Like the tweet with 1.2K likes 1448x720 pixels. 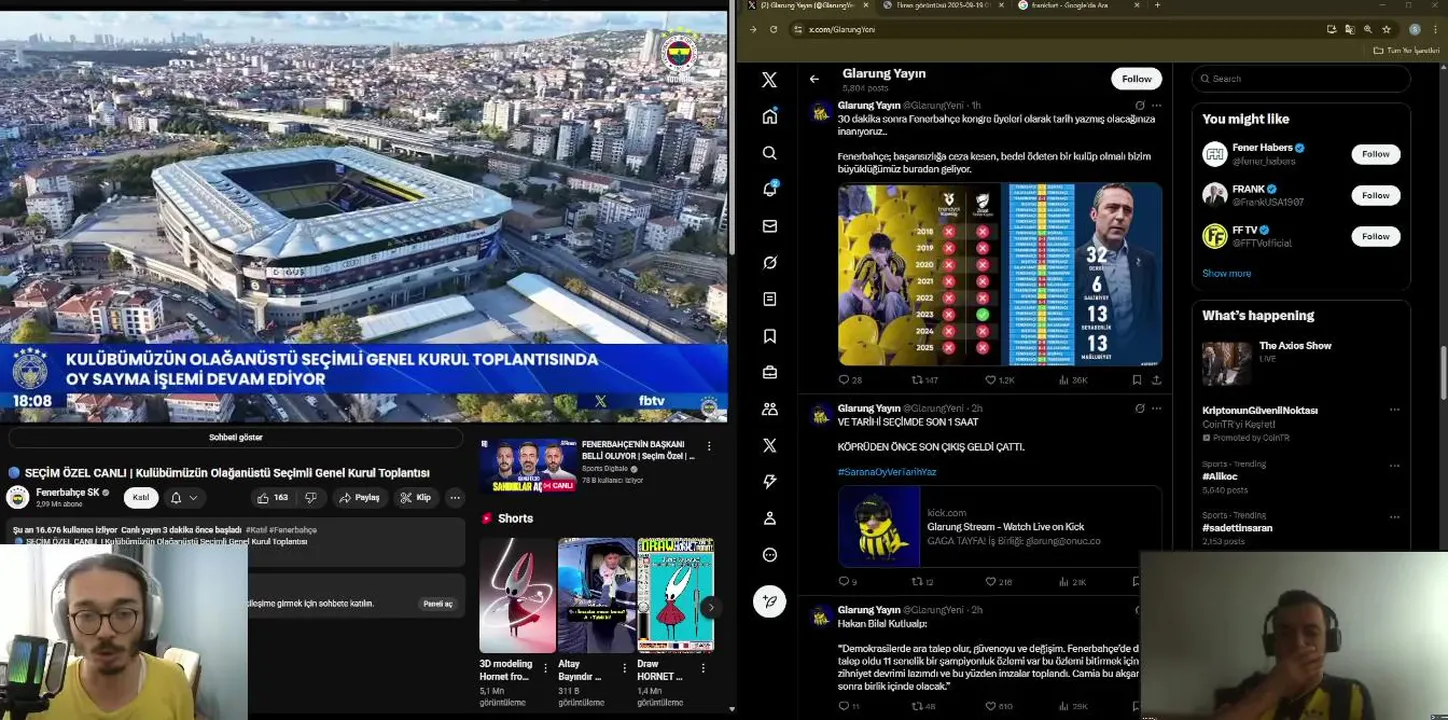pos(999,380)
